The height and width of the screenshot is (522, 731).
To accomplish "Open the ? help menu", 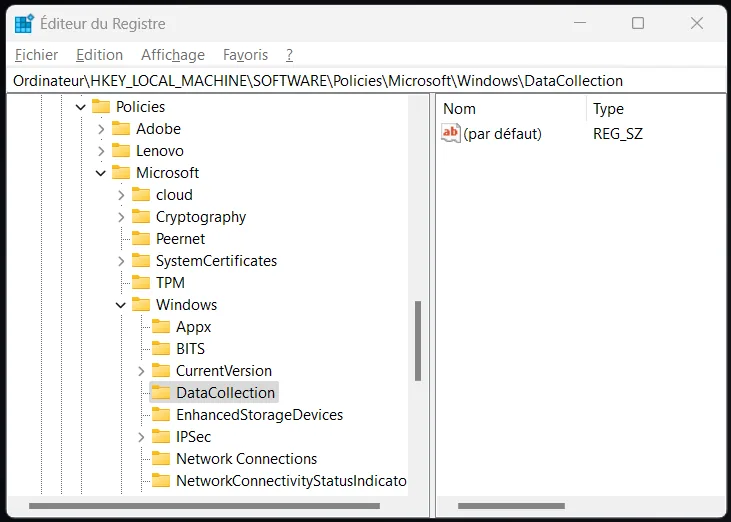I will 290,55.
